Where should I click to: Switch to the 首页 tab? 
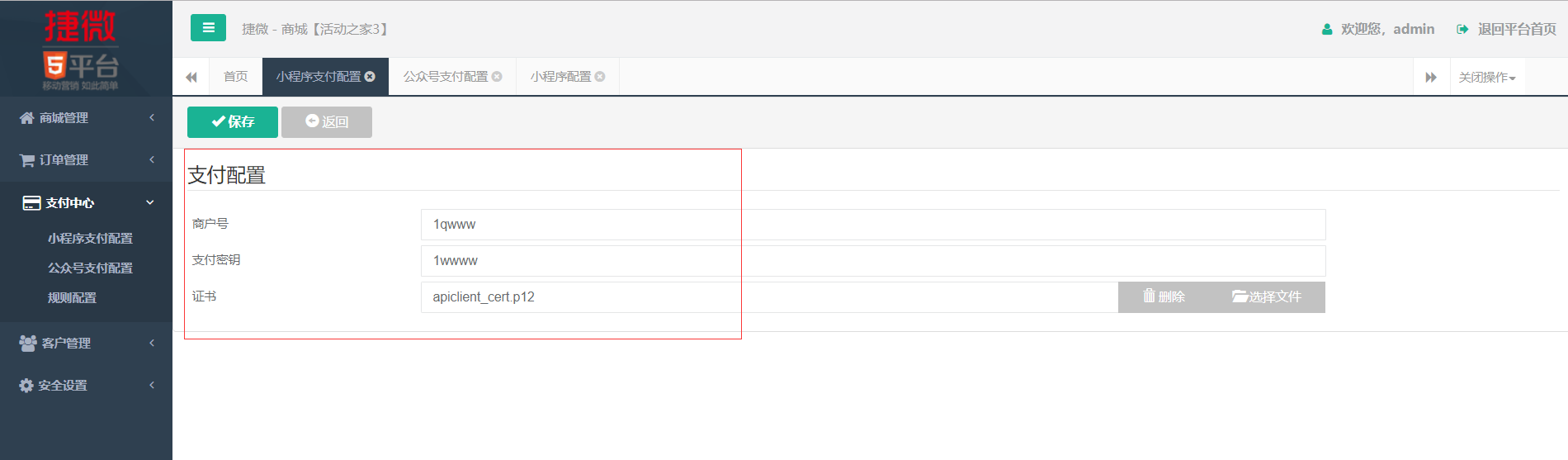point(236,77)
